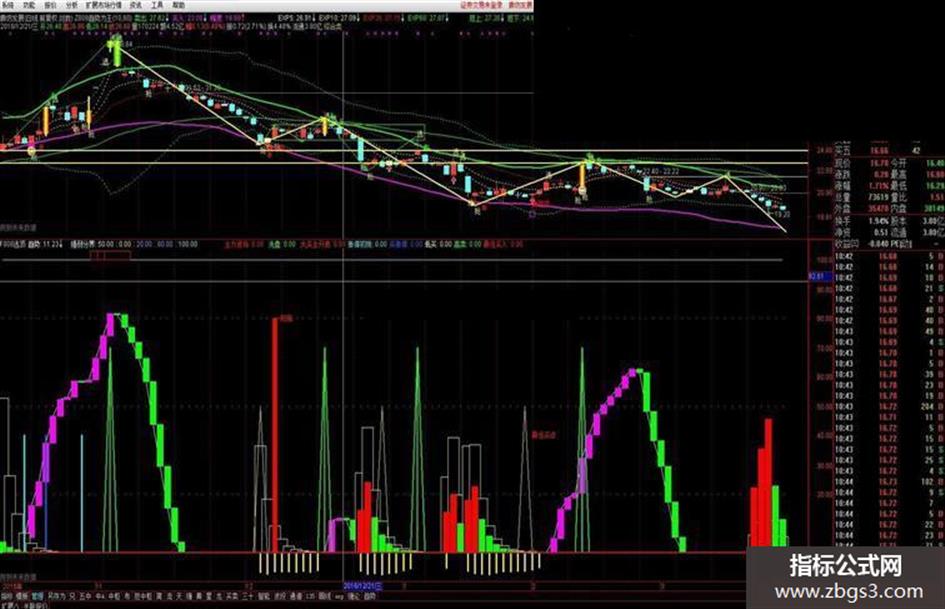
Task: Click the 总量 label in quote panel
Action: [x=842, y=197]
